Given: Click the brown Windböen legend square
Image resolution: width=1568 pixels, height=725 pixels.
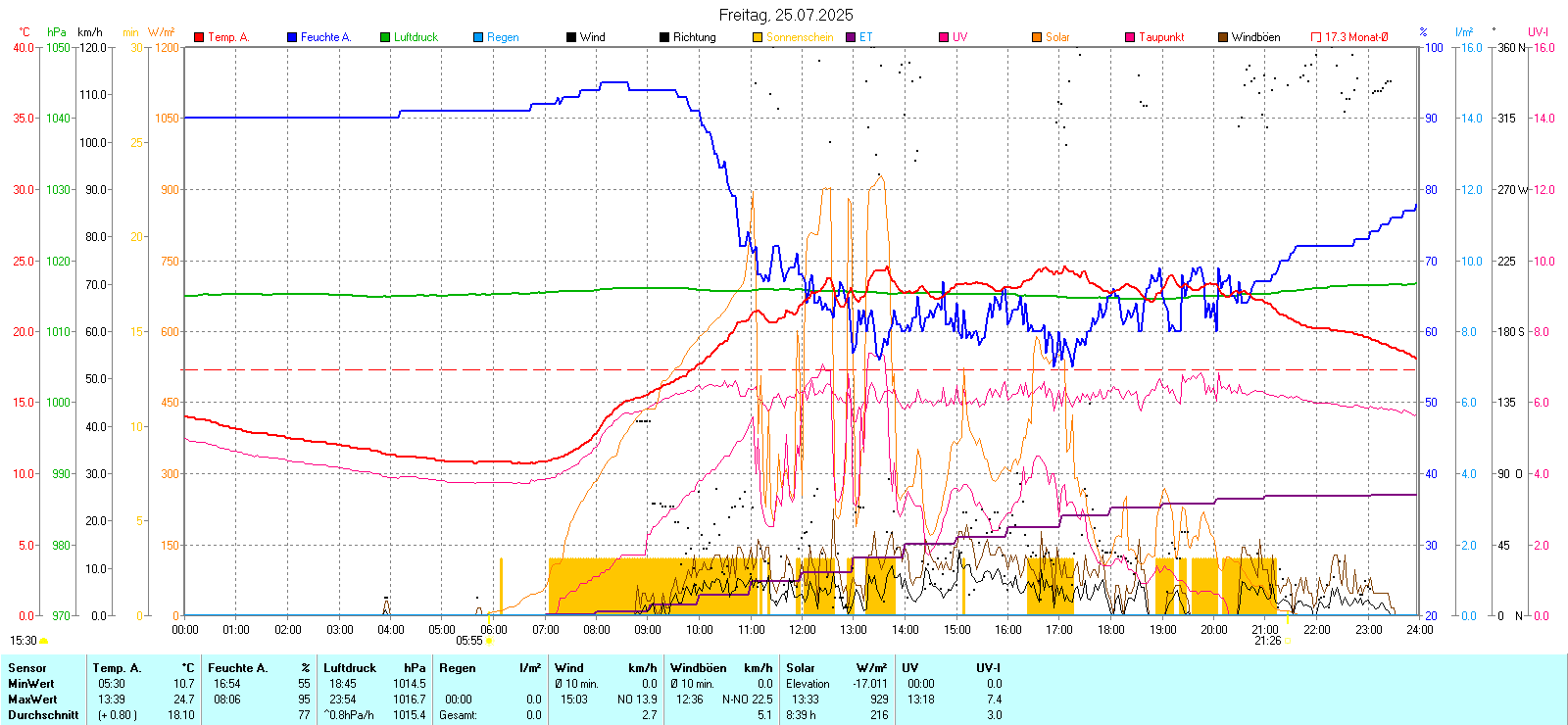Looking at the screenshot, I should (x=1223, y=37).
